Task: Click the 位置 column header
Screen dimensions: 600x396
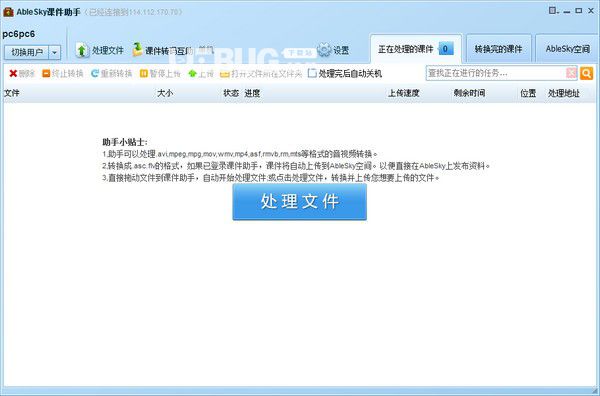Action: [528, 93]
